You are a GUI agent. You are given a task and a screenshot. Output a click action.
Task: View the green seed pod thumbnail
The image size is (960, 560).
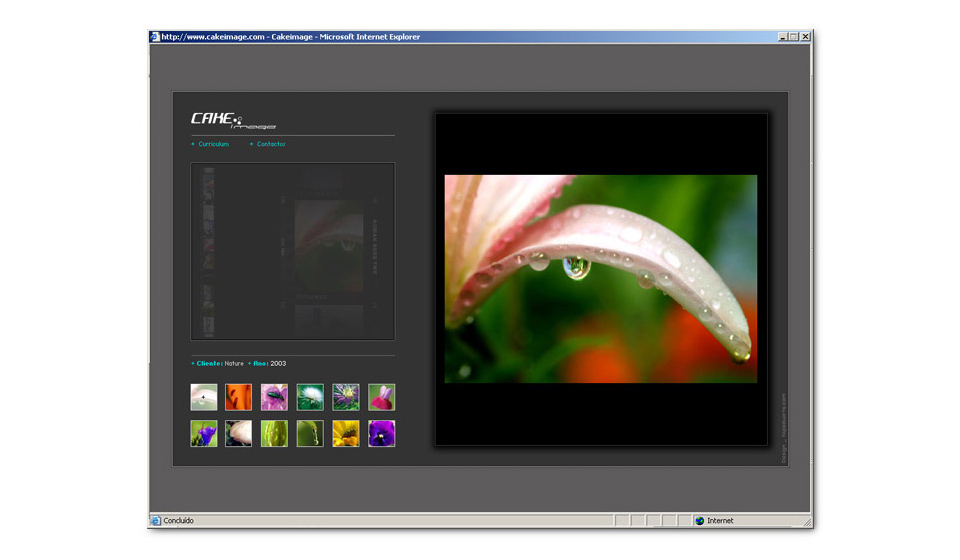274,433
